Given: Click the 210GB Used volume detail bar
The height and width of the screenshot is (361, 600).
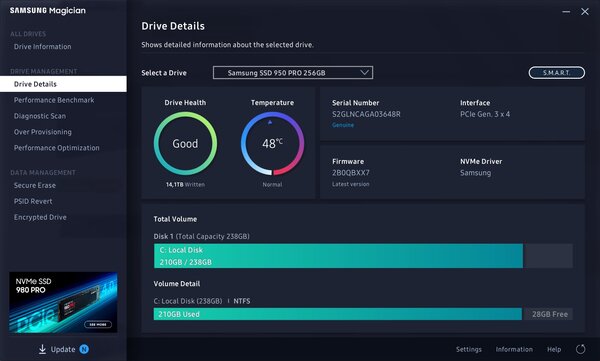Looking at the screenshot, I should click(338, 314).
